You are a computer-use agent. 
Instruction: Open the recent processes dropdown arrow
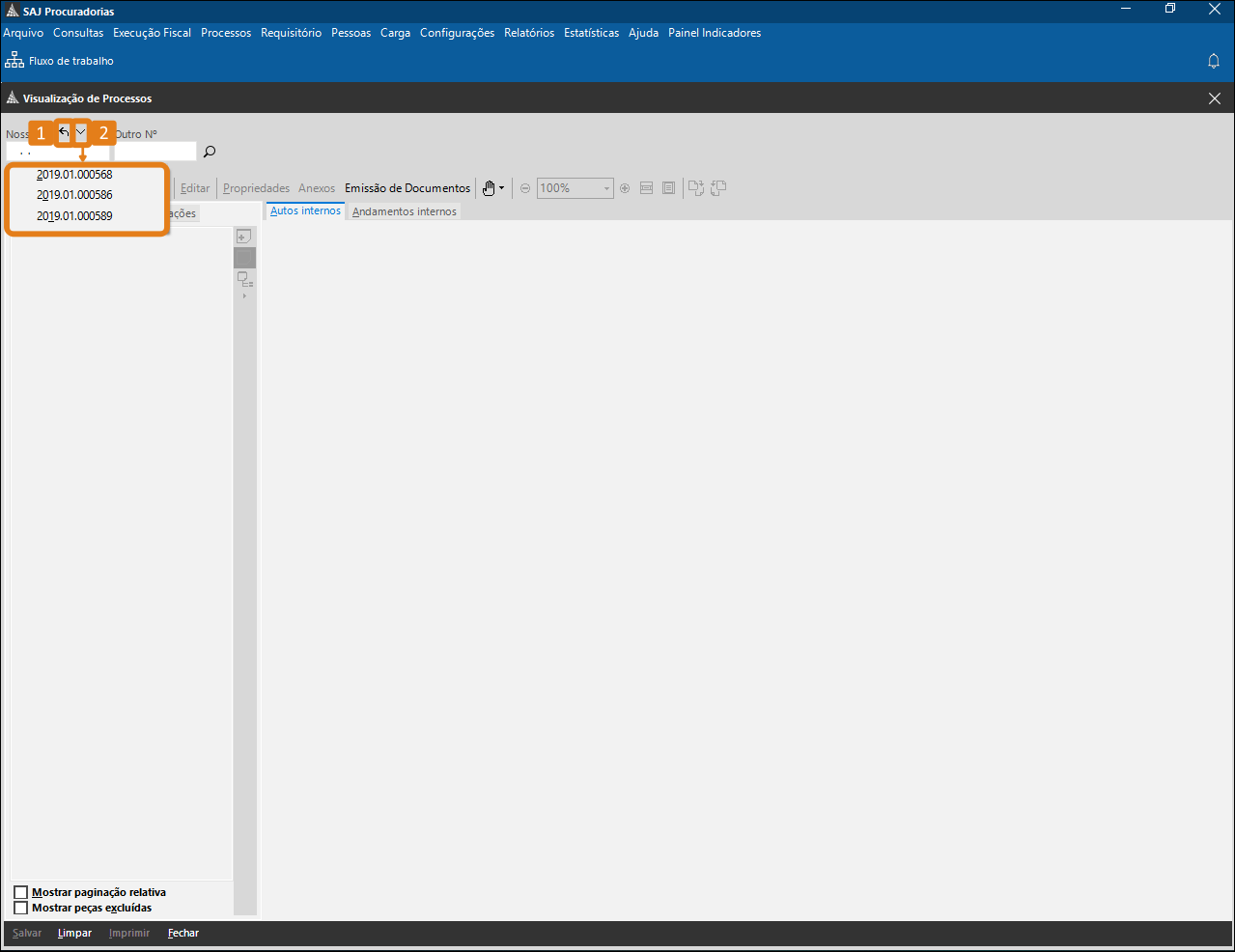[x=81, y=132]
